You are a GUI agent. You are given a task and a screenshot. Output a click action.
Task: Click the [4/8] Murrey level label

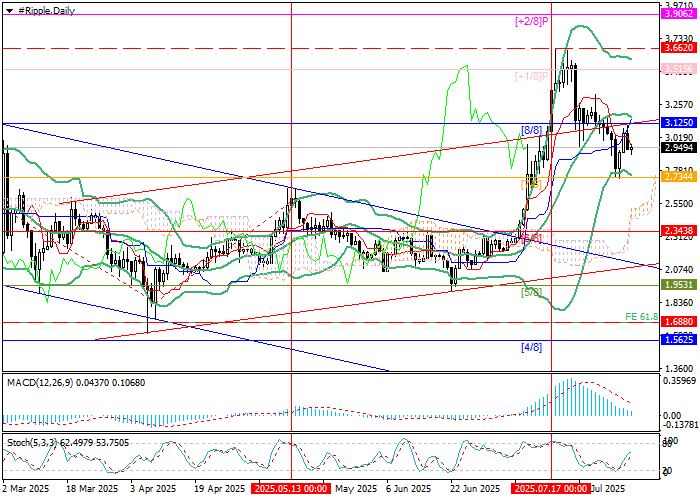531,347
